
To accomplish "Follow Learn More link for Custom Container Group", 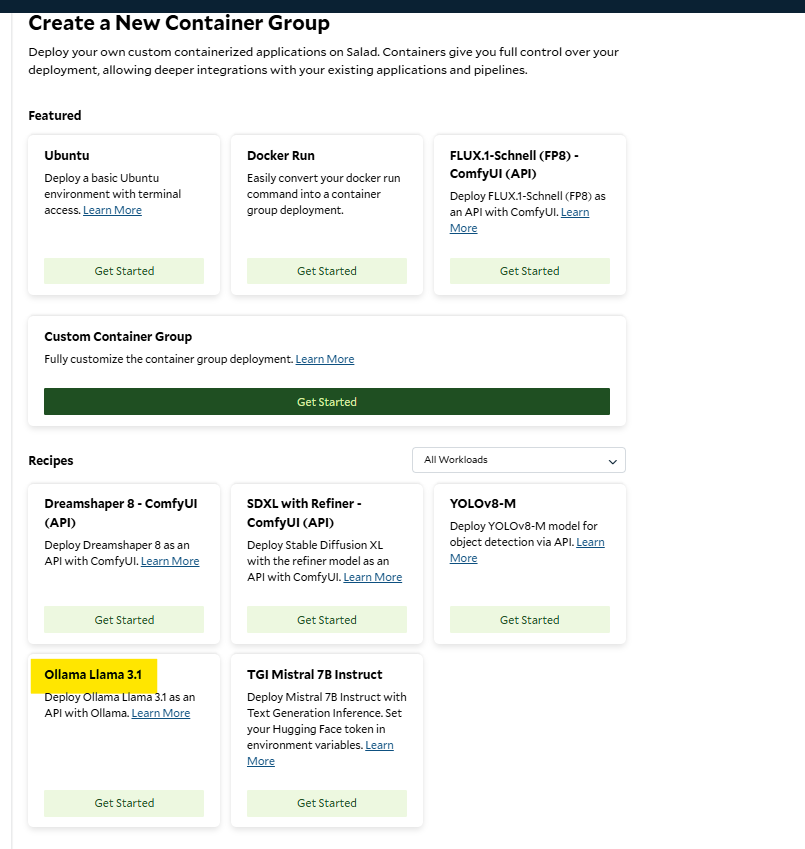I will [325, 359].
